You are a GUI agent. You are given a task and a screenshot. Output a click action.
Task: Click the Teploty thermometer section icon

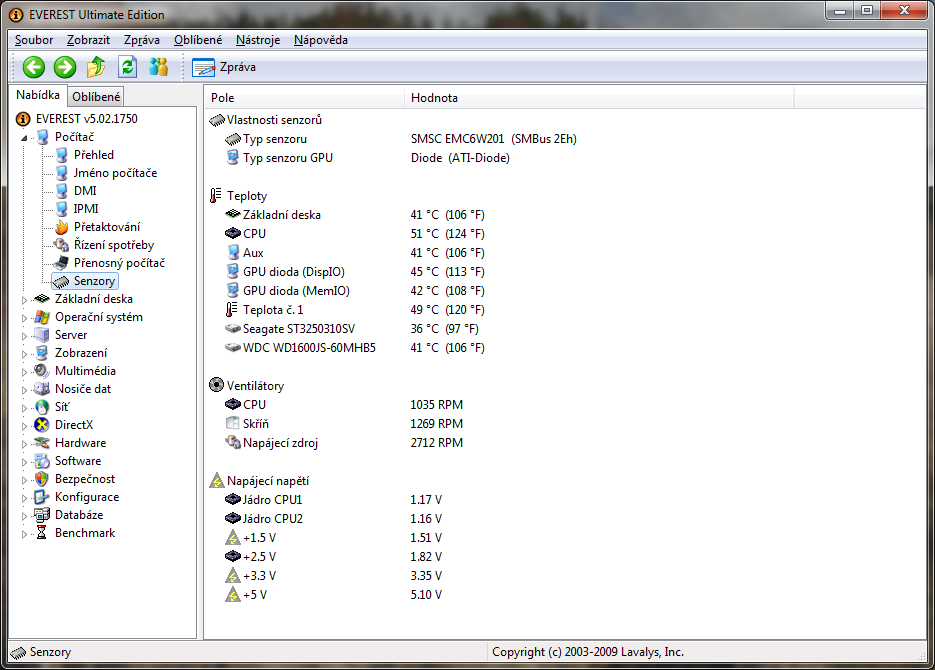[x=215, y=196]
